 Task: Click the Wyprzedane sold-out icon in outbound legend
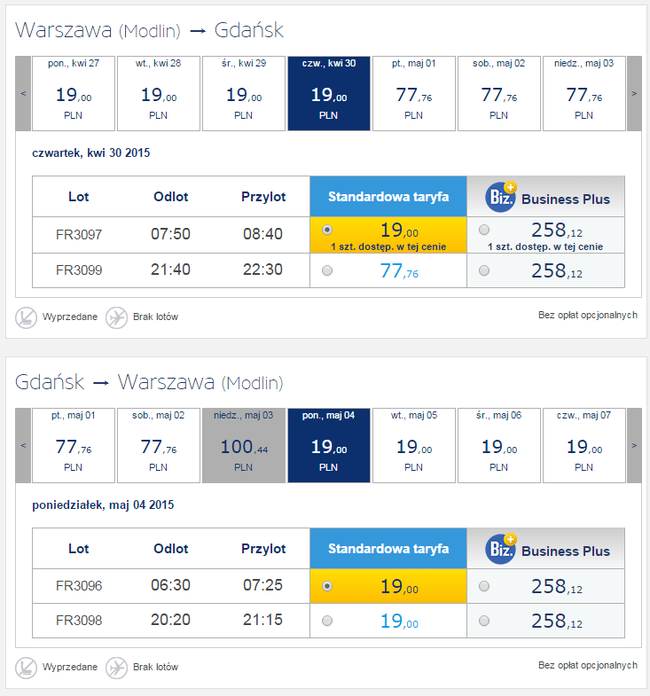26,317
